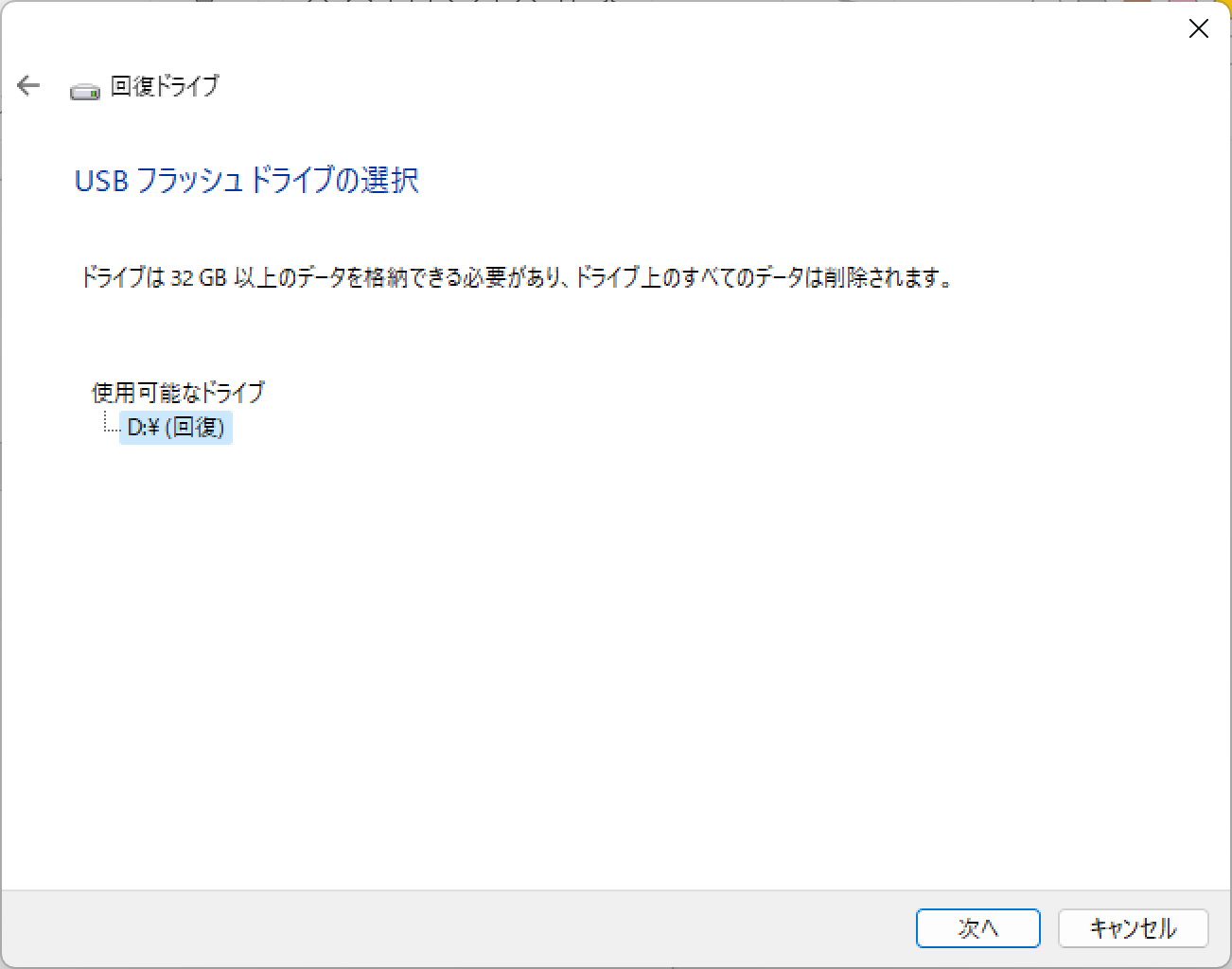This screenshot has height=969, width=1232.
Task: Click the 32 GB text in the description
Action: pyautogui.click(x=199, y=278)
